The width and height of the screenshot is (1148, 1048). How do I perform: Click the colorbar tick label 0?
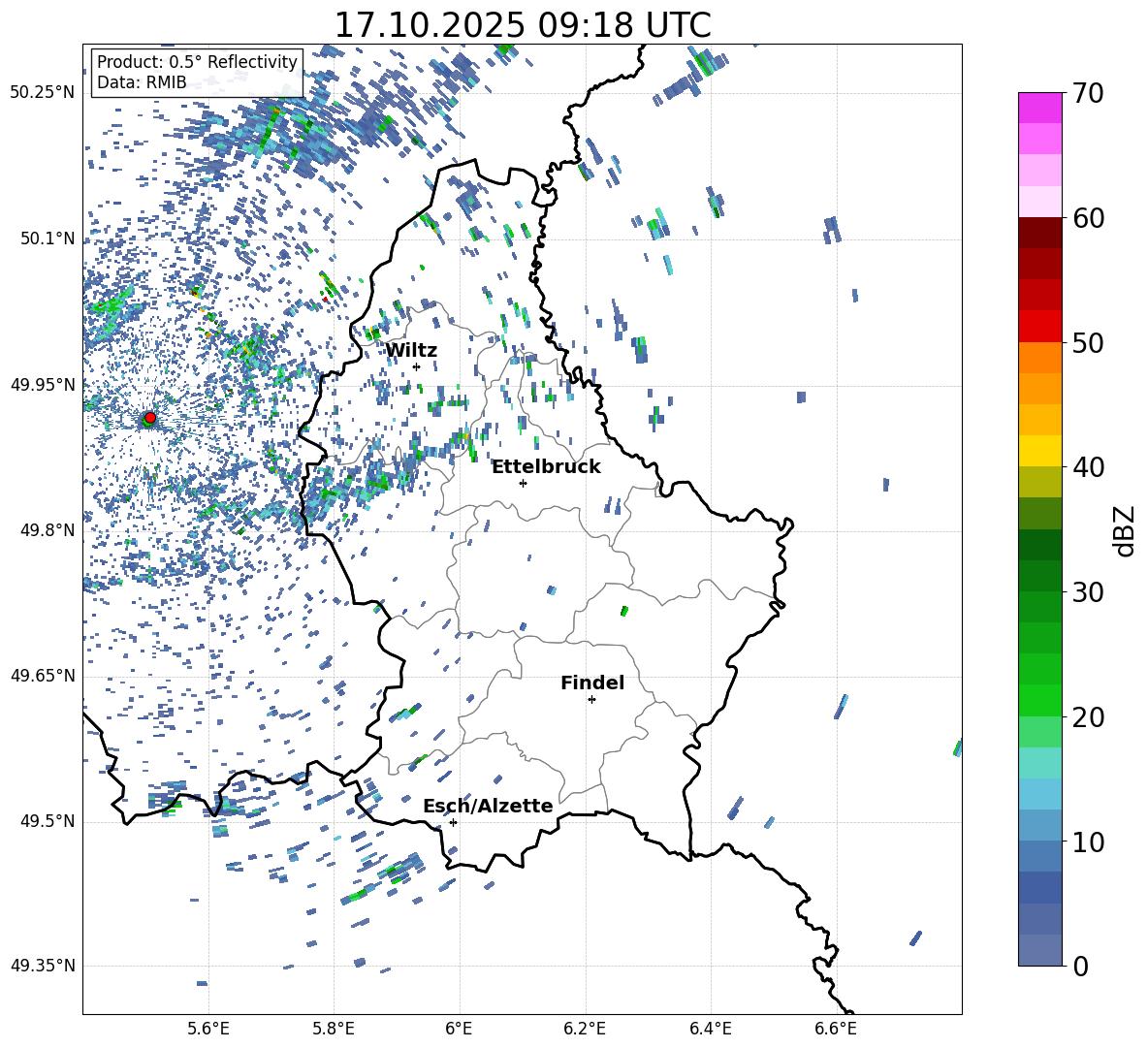pos(1080,967)
